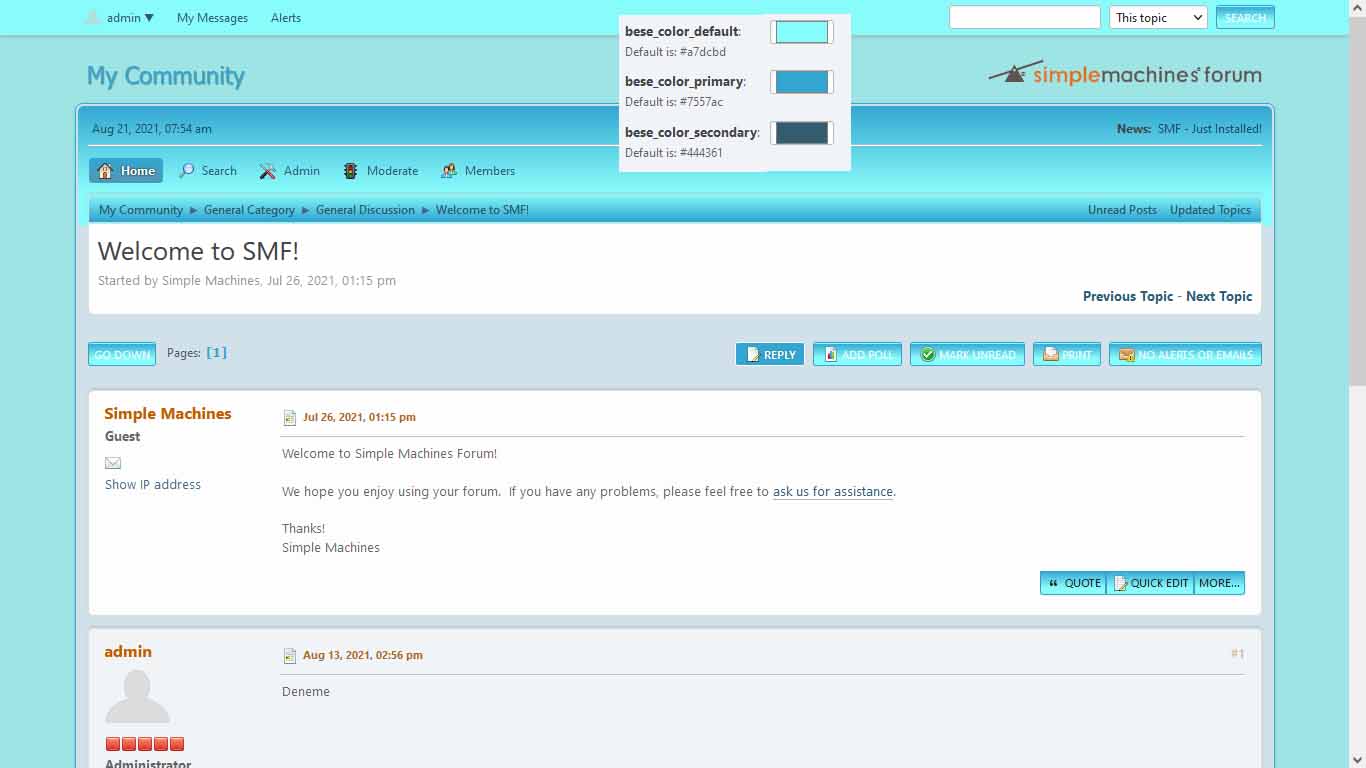
Task: Click the Simple Machines Forum logo
Action: tap(1125, 73)
